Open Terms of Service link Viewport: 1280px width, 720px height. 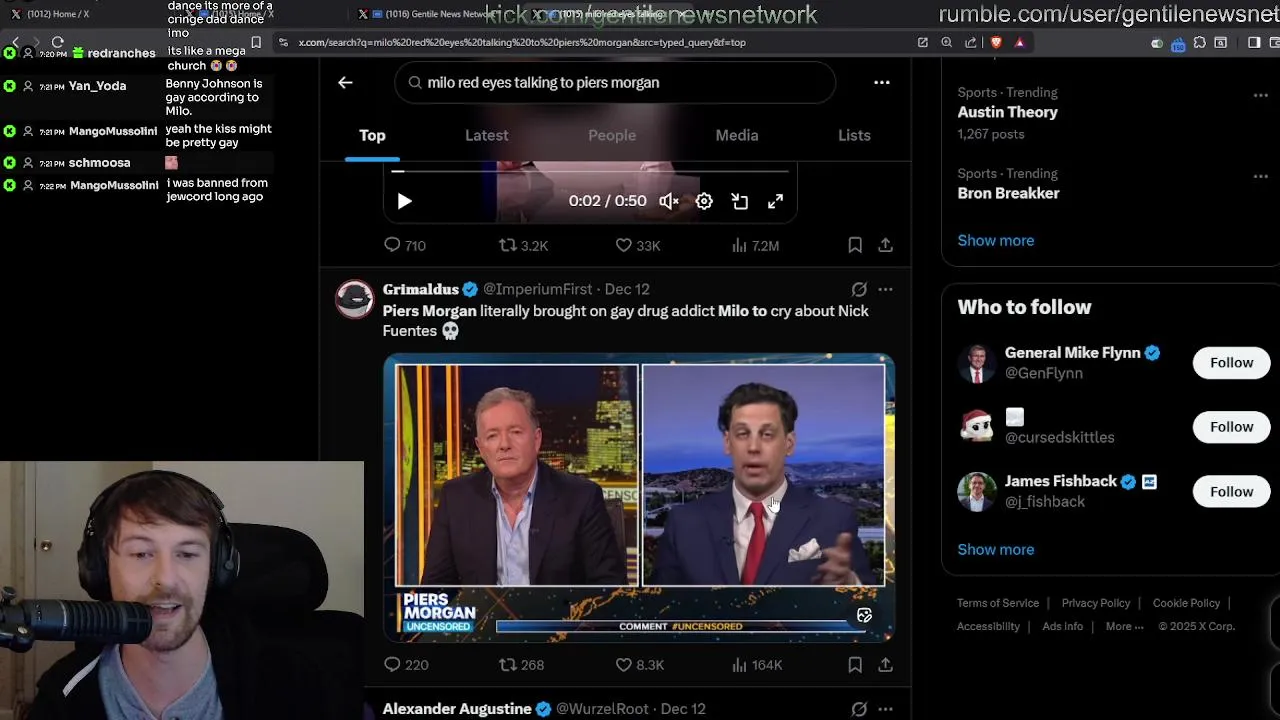[x=998, y=603]
